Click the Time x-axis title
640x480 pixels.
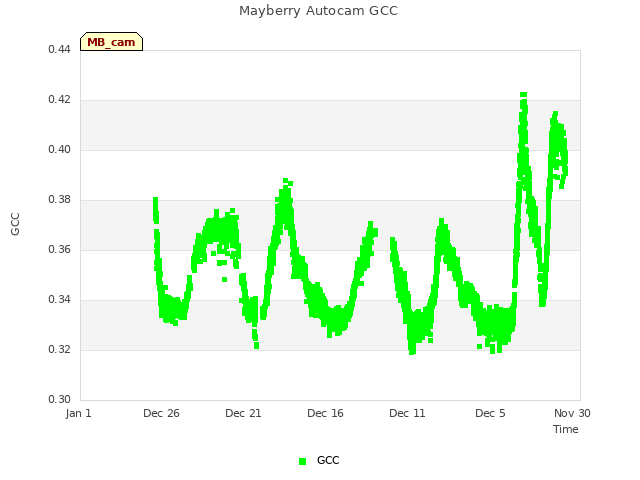566,429
